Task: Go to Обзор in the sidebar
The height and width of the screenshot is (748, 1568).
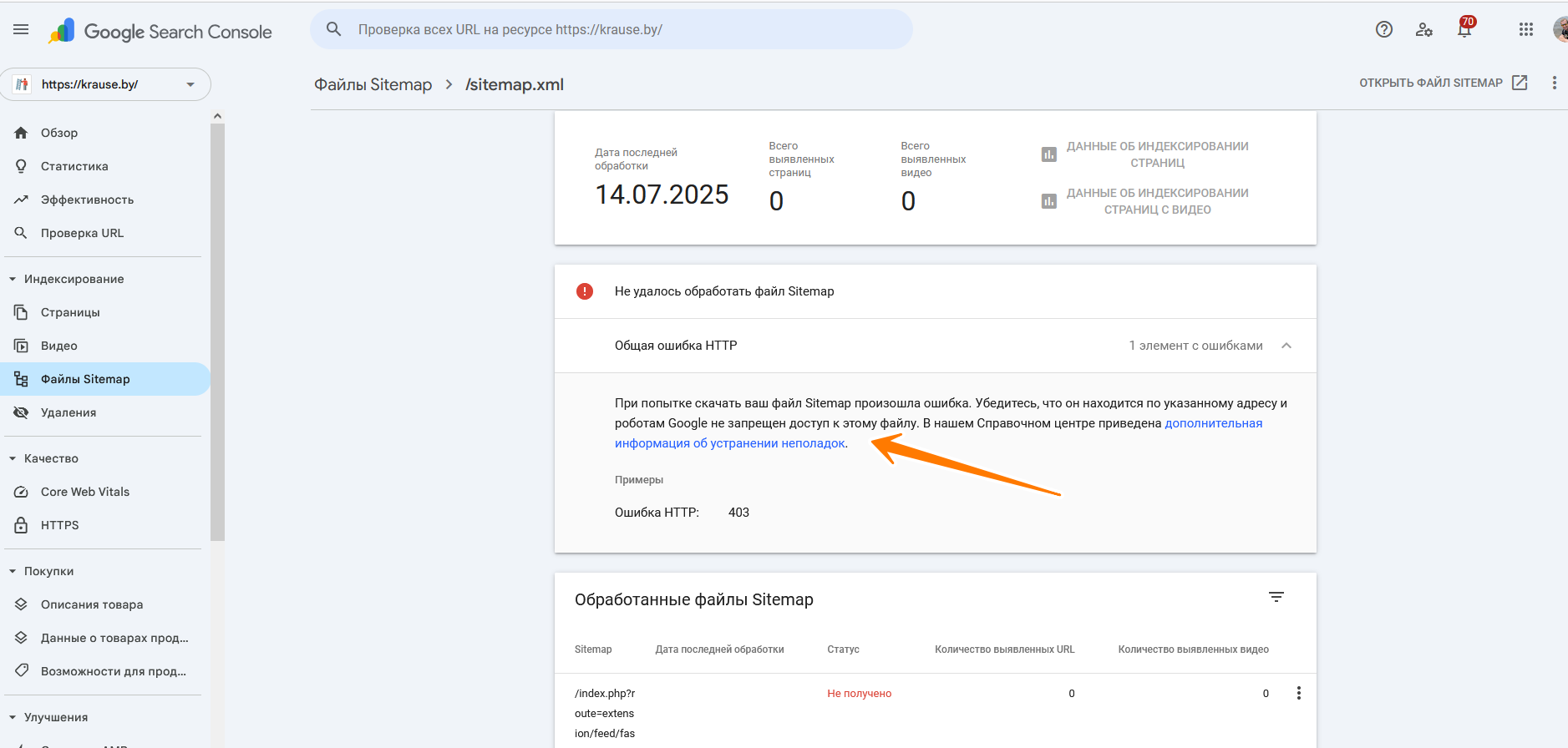Action: (59, 133)
